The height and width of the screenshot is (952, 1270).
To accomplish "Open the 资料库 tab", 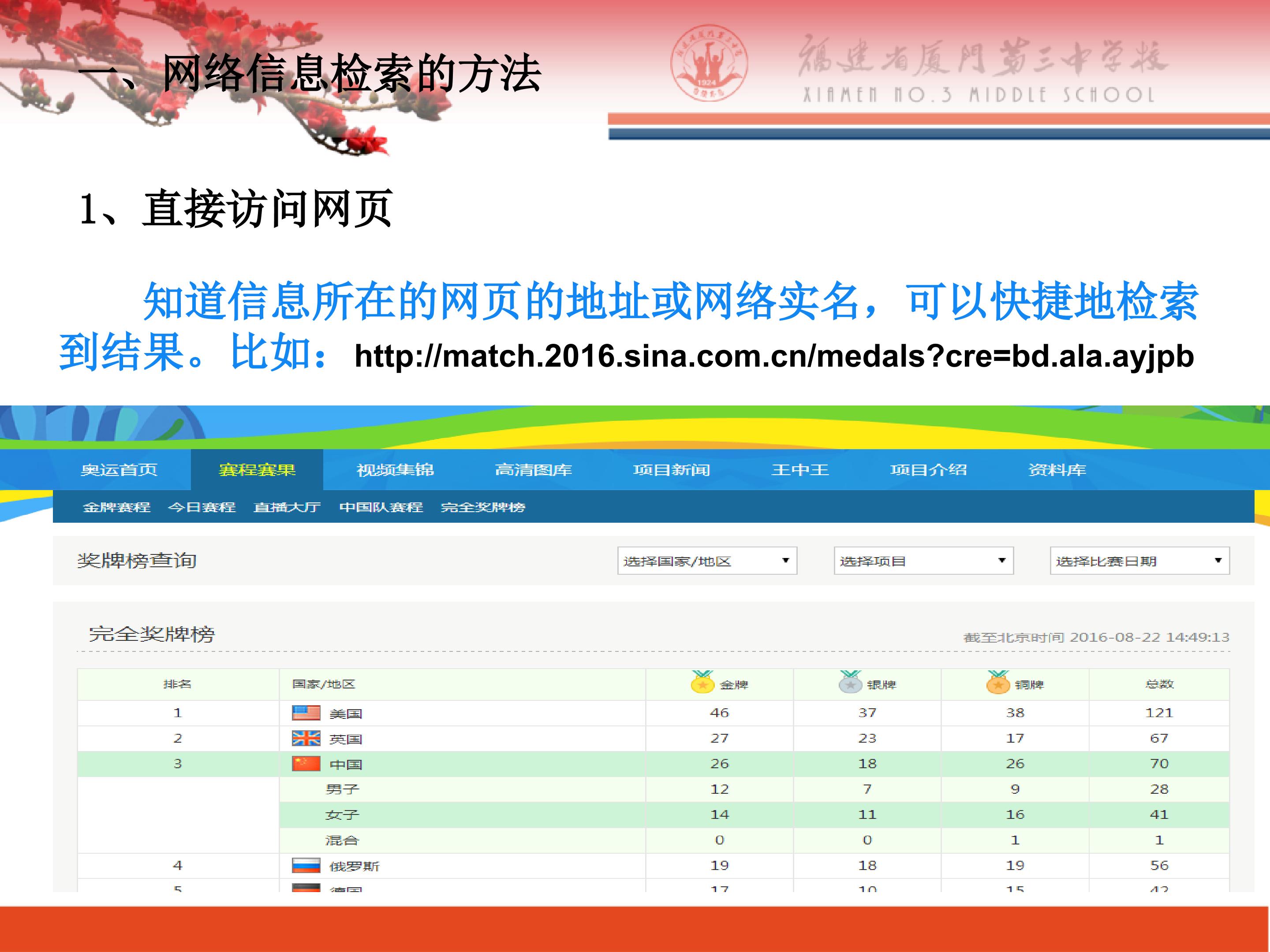I will point(1057,470).
